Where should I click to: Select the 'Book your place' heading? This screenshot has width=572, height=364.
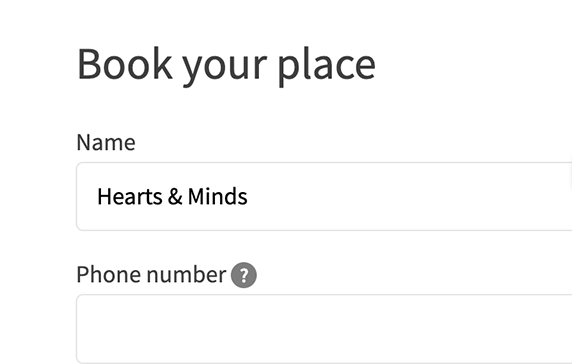pyautogui.click(x=226, y=66)
